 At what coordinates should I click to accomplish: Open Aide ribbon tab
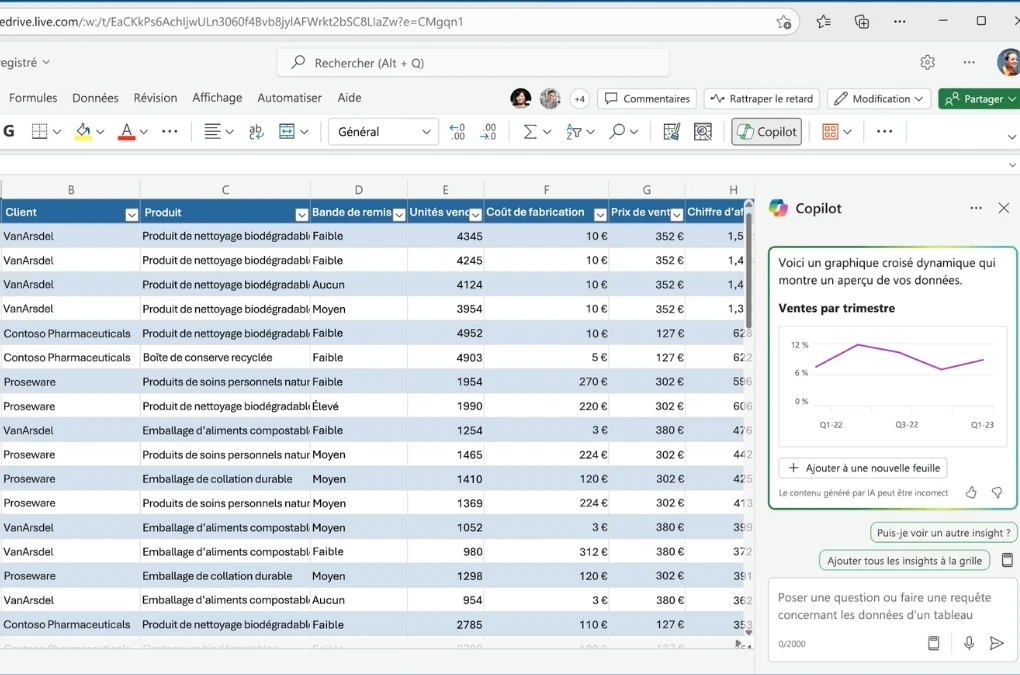click(x=349, y=98)
